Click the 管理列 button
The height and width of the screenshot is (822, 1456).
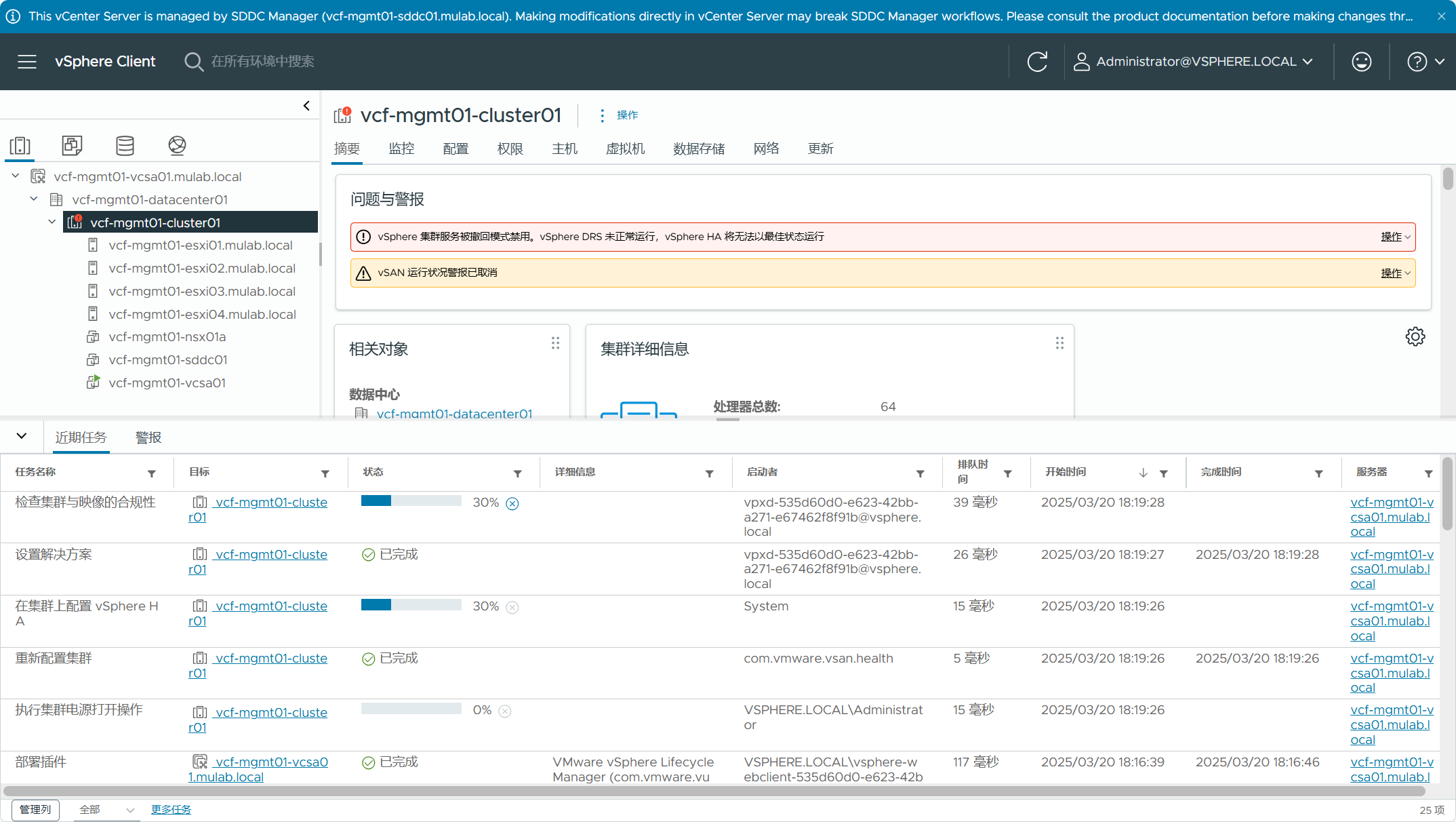[35, 810]
